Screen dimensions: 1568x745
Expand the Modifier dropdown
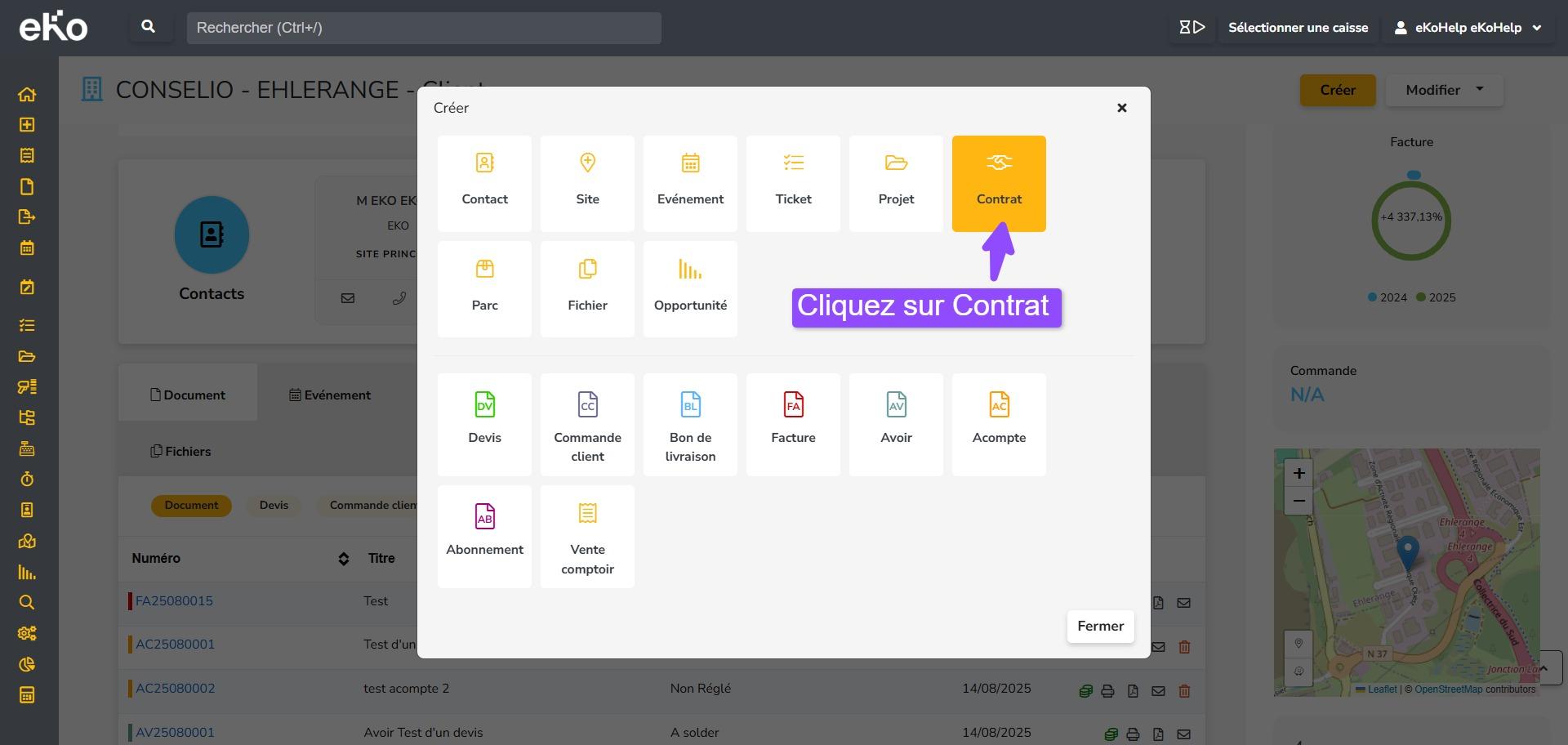coord(1443,90)
